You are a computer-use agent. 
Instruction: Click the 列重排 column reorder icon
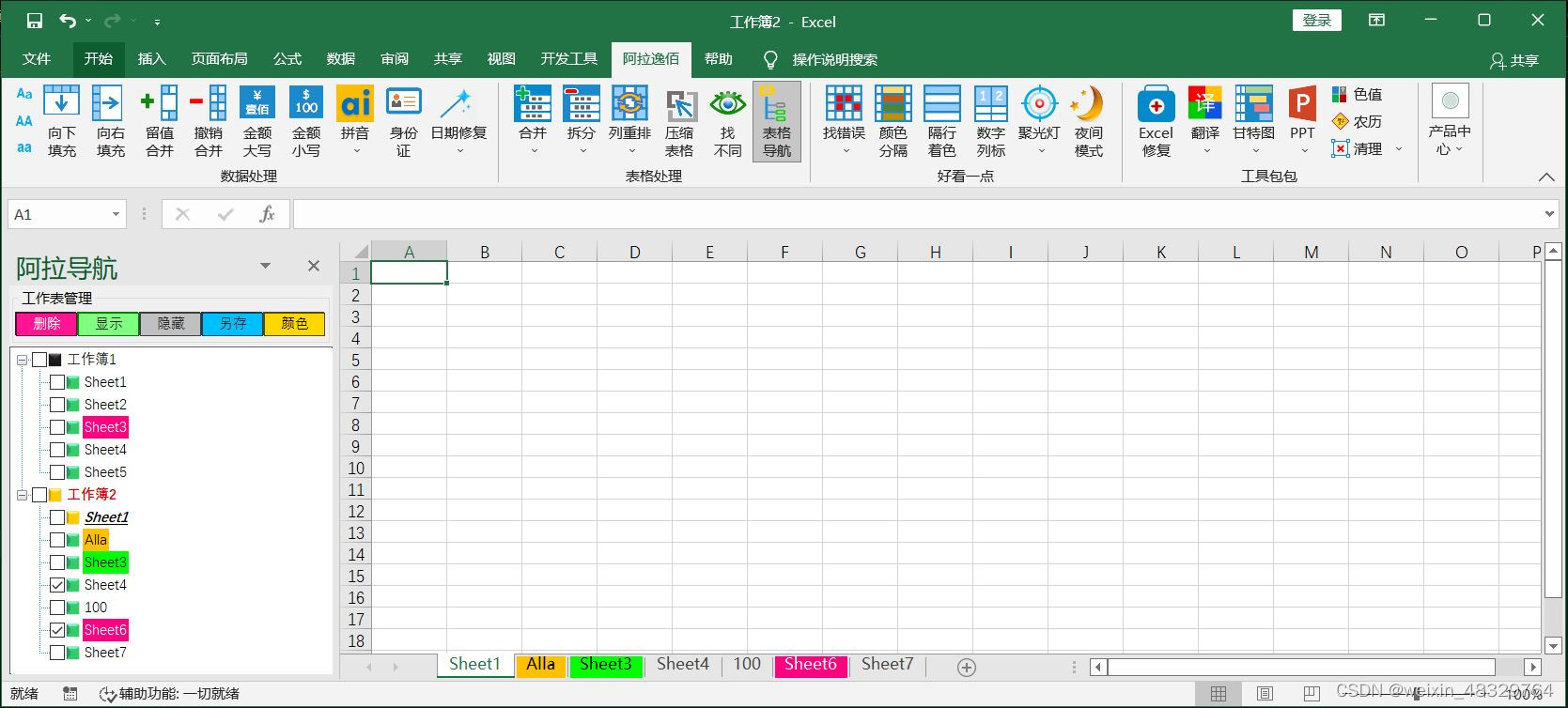[x=629, y=103]
